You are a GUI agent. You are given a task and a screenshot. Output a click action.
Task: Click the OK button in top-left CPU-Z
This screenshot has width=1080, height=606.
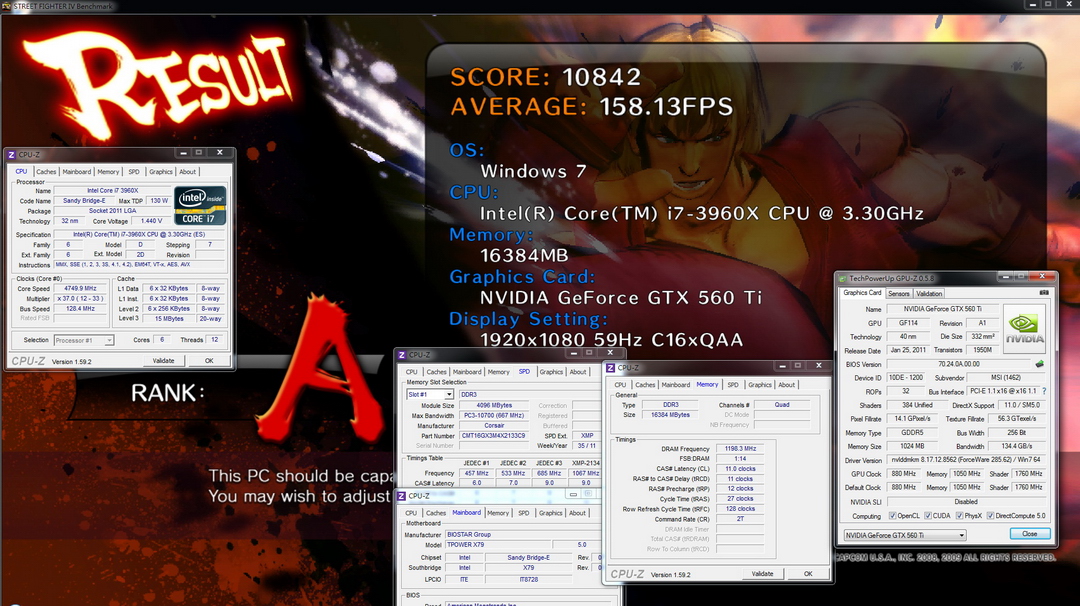[209, 361]
